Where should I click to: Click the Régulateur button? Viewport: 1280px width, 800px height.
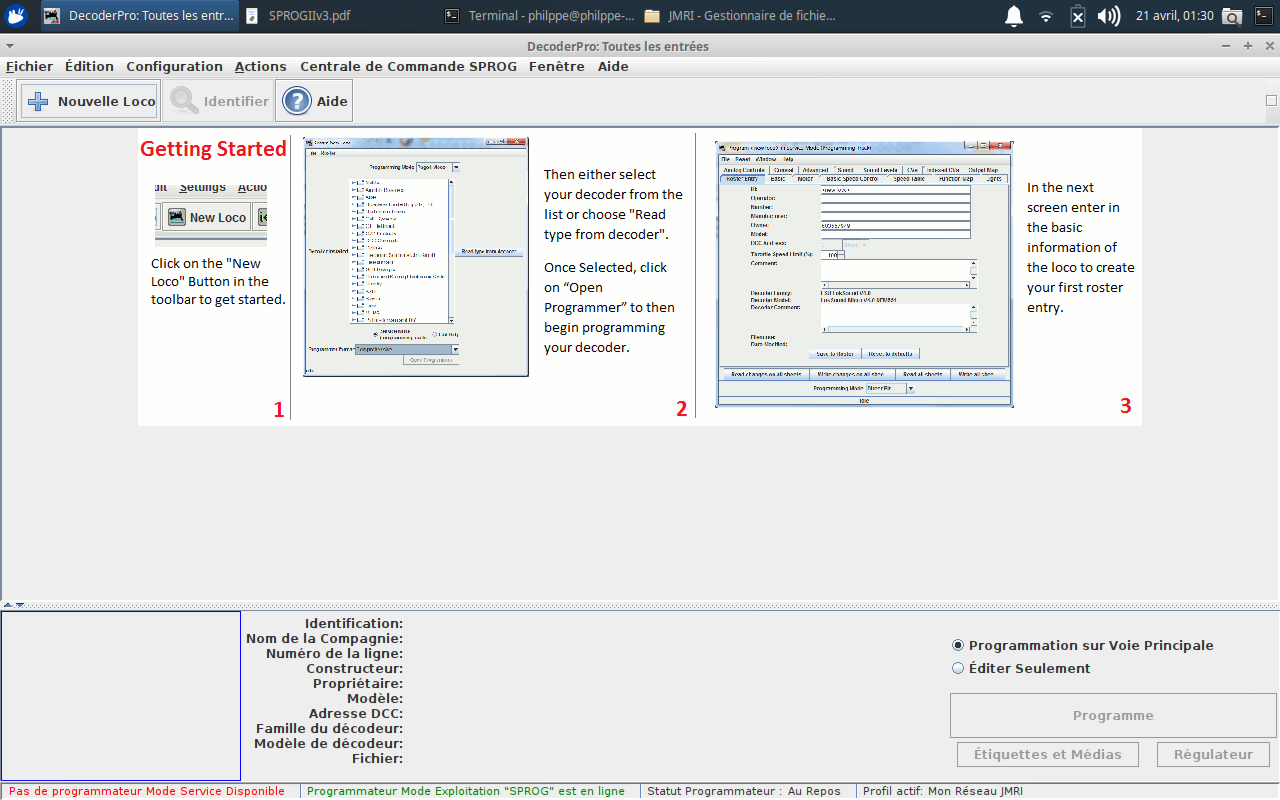coord(1213,754)
